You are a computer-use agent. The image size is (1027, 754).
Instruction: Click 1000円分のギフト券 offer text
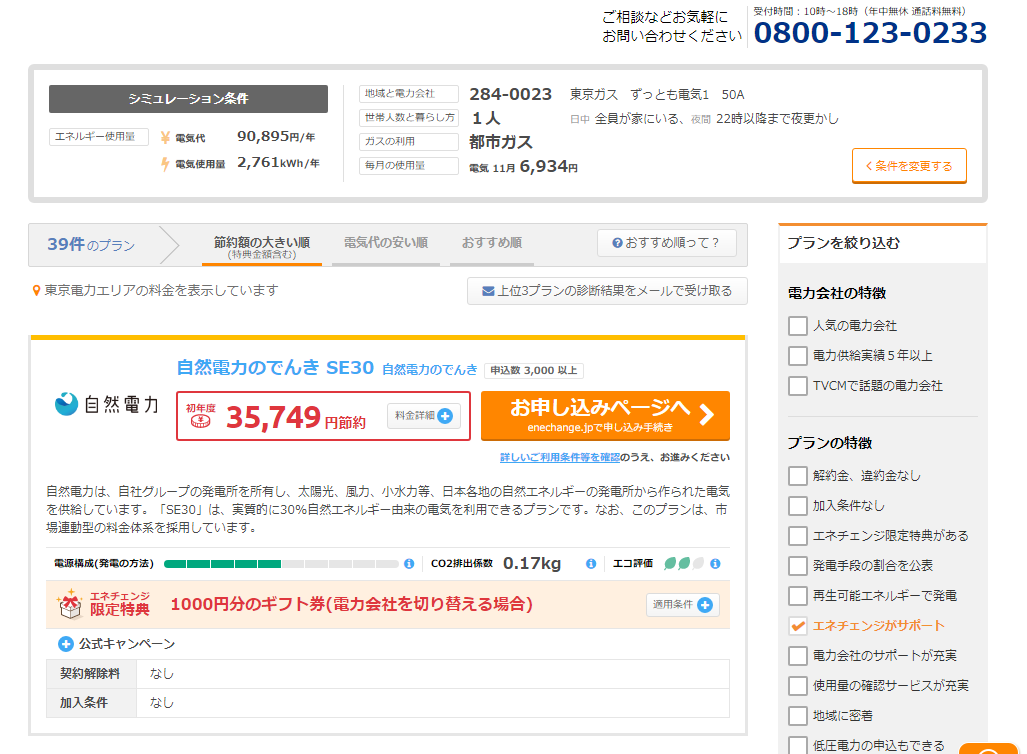pos(351,604)
